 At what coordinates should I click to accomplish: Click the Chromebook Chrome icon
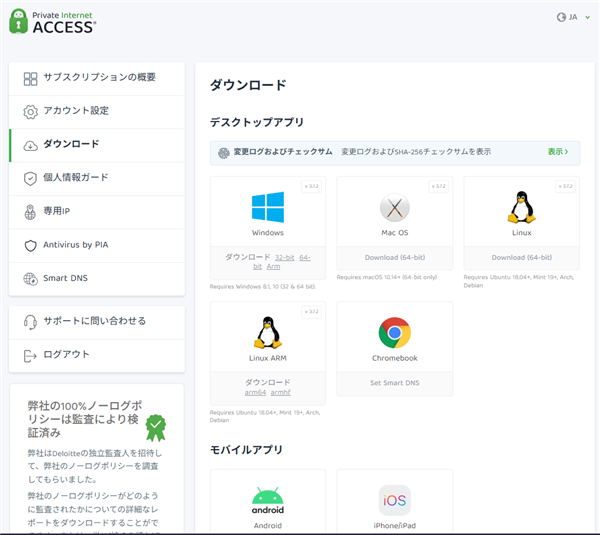pos(395,333)
